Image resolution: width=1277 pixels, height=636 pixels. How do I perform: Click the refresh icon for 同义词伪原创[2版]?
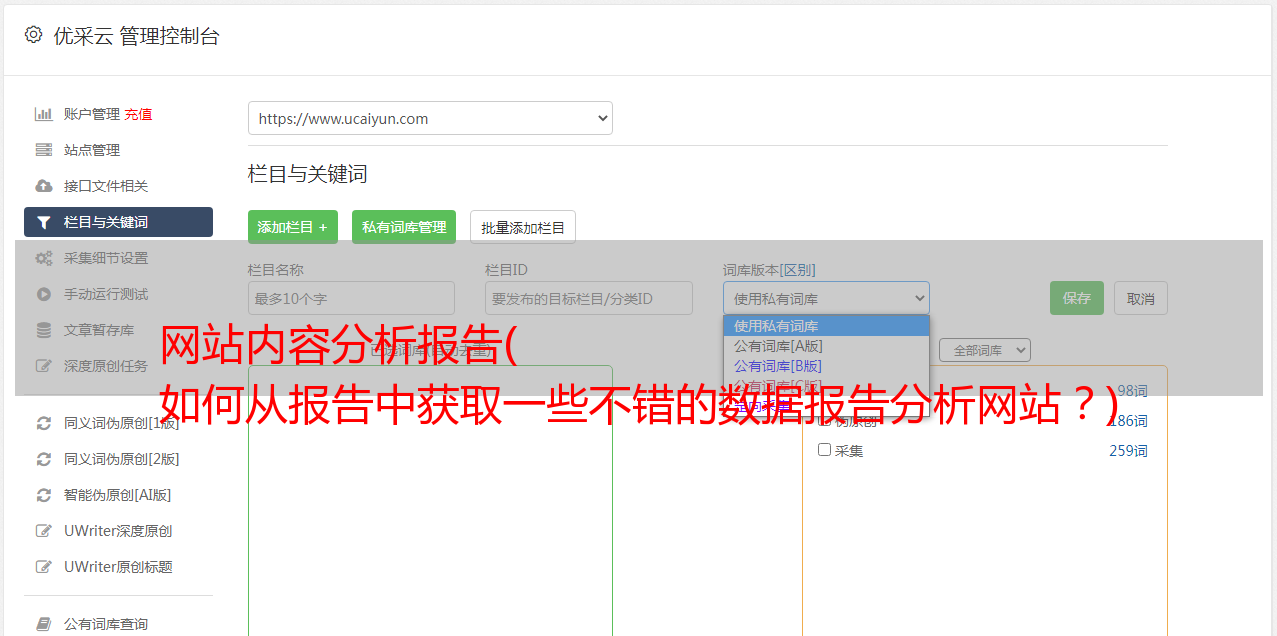pyautogui.click(x=44, y=459)
